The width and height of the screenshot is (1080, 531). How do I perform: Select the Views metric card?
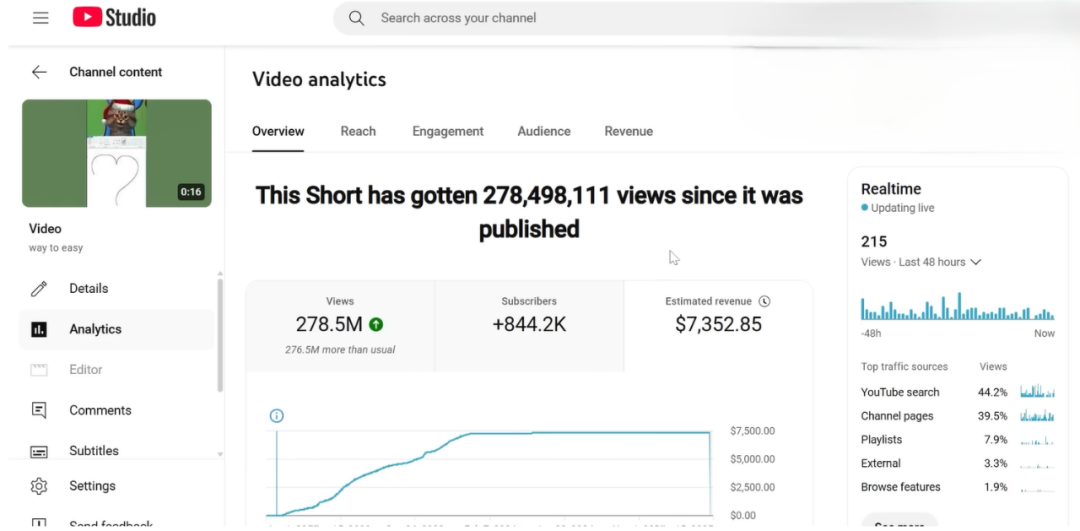[340, 325]
